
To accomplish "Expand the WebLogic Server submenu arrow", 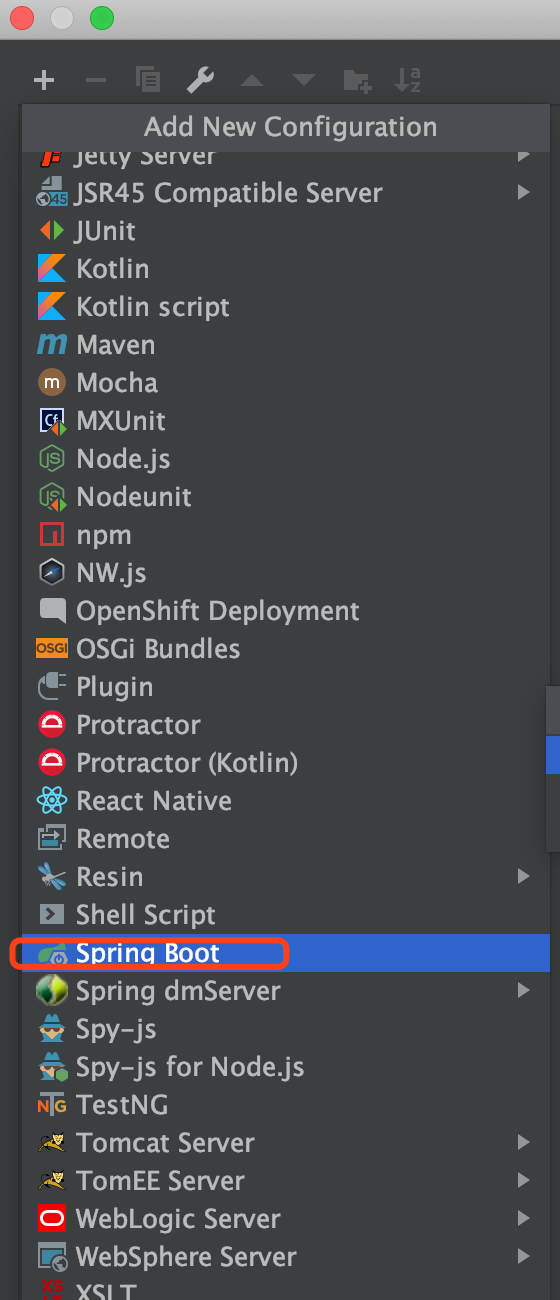I will point(524,1218).
